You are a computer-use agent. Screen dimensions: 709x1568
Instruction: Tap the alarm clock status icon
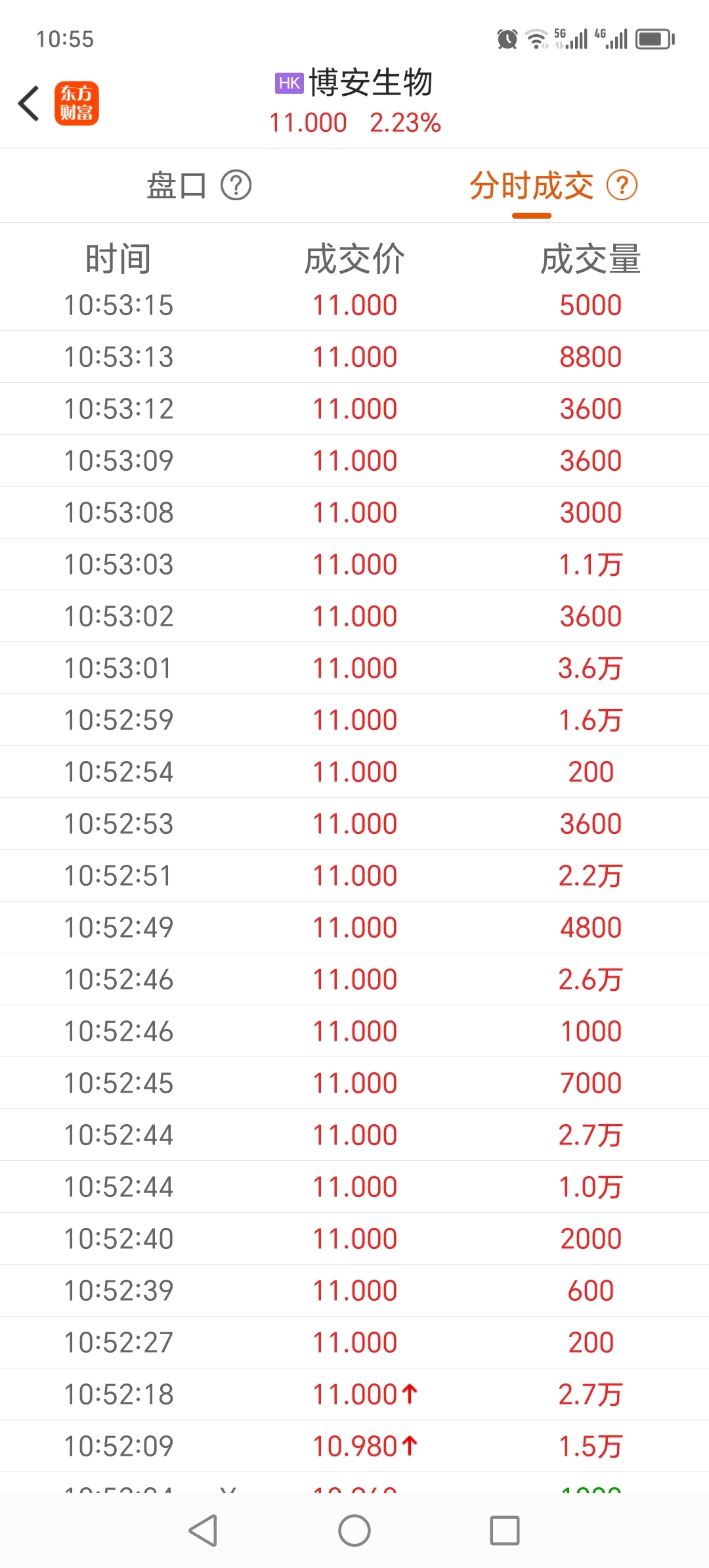(507, 39)
